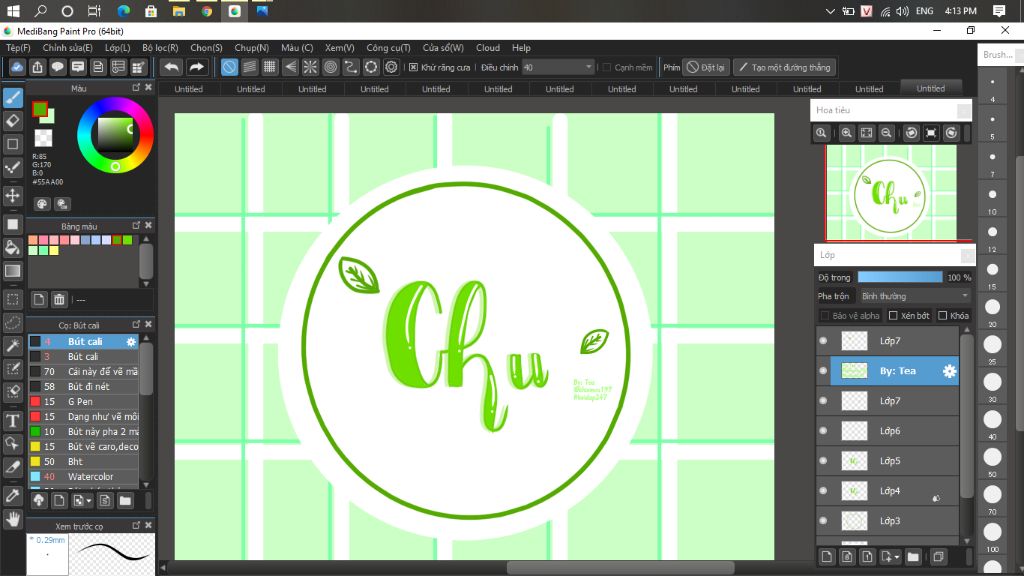The height and width of the screenshot is (576, 1024).
Task: Select the rectangular Selection tool
Action: pyautogui.click(x=12, y=300)
